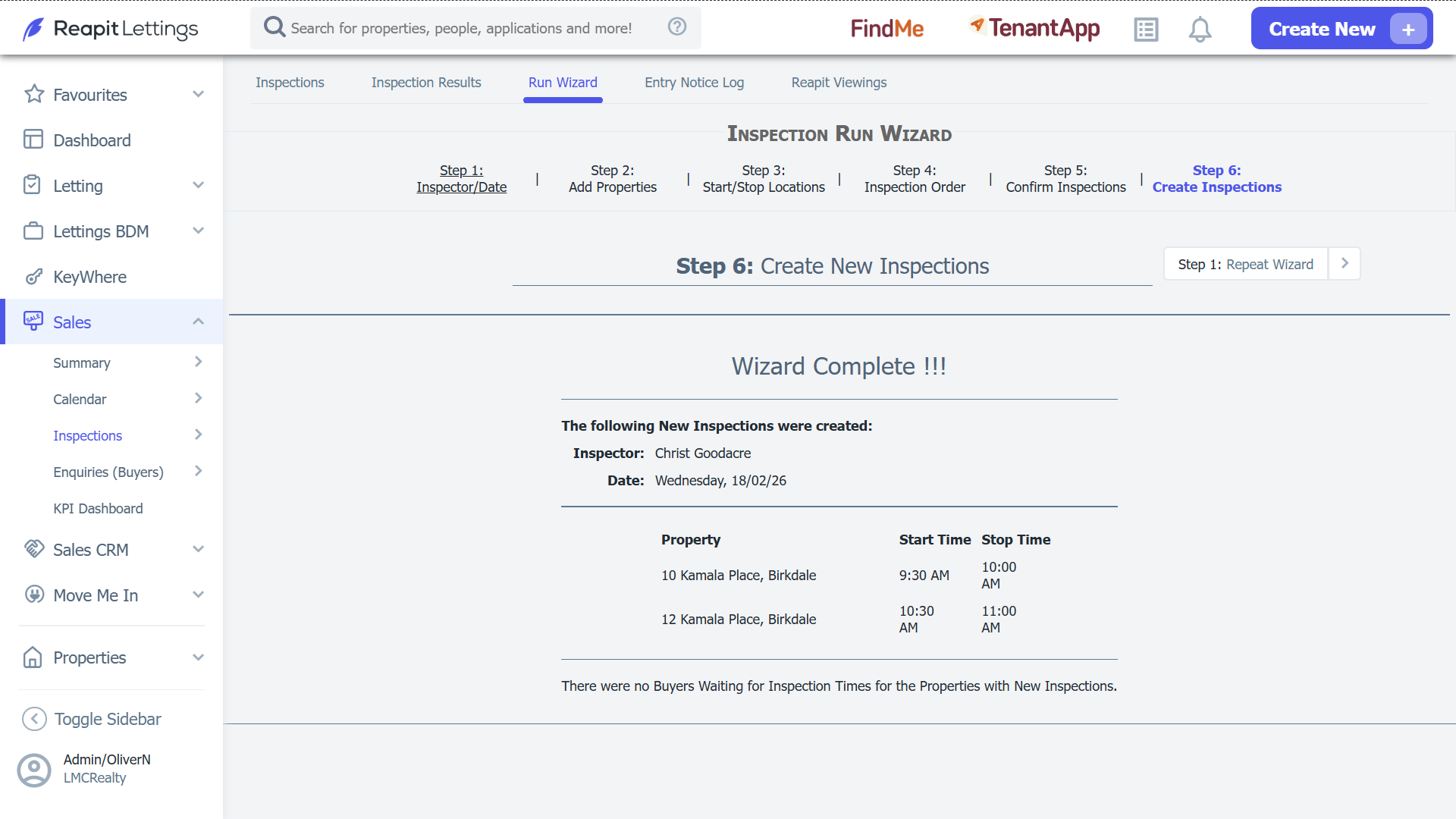Viewport: 1456px width, 819px height.
Task: Switch to the Inspection Results tab
Action: tap(426, 83)
